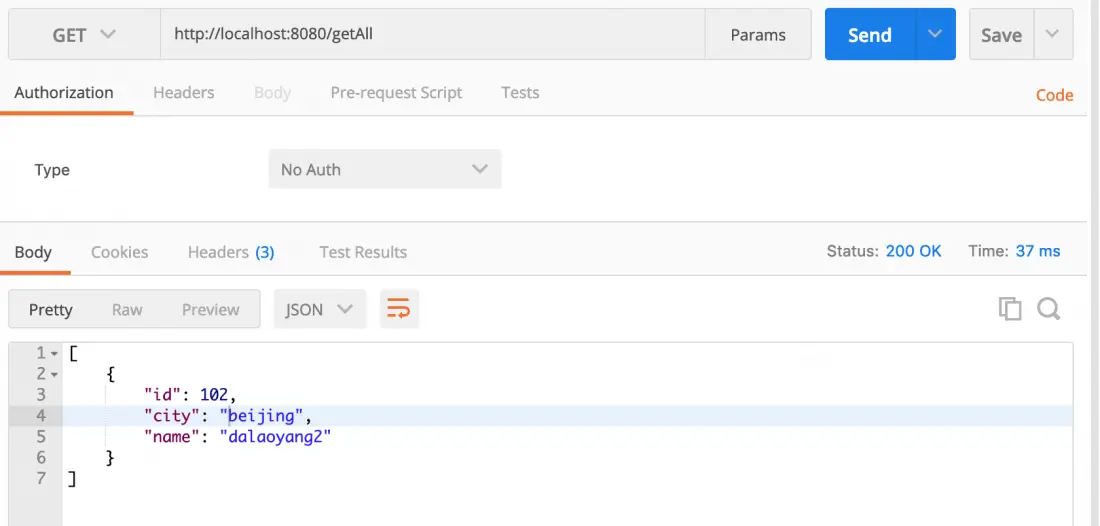Expand the Send button arrow options

[935, 35]
